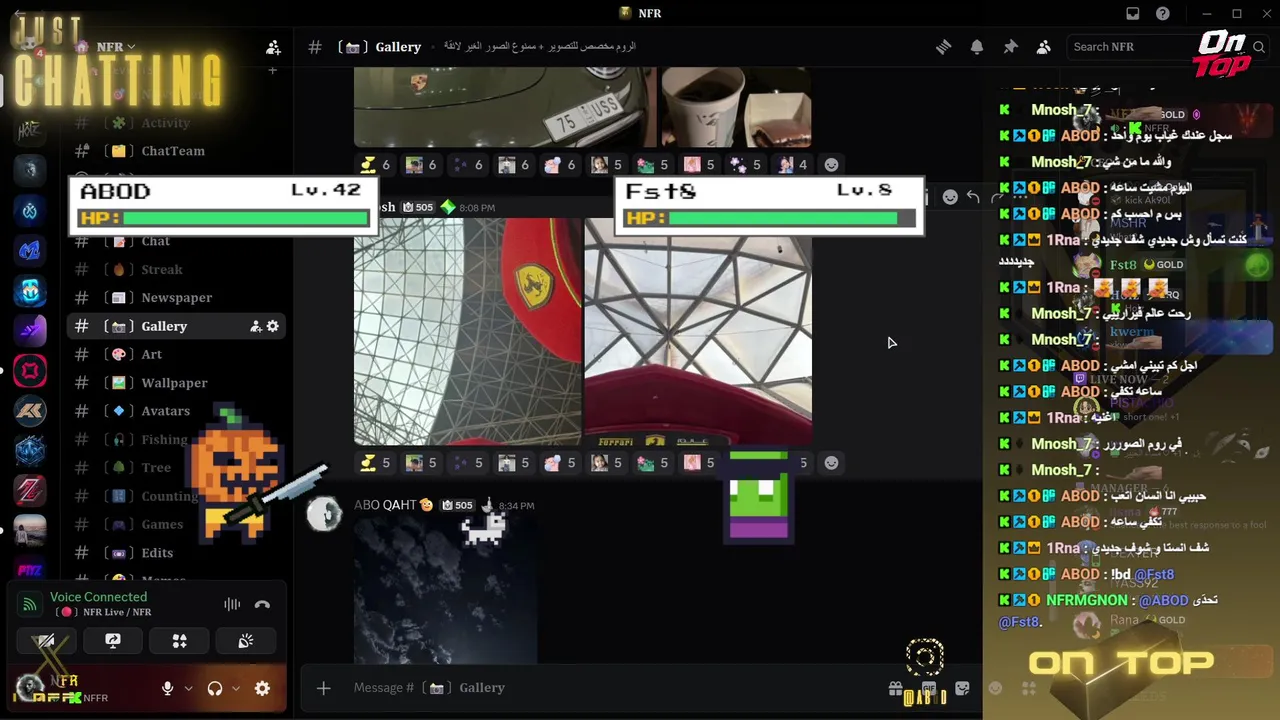This screenshot has height=720, width=1280.
Task: Start sharing your screen
Action: click(x=113, y=641)
